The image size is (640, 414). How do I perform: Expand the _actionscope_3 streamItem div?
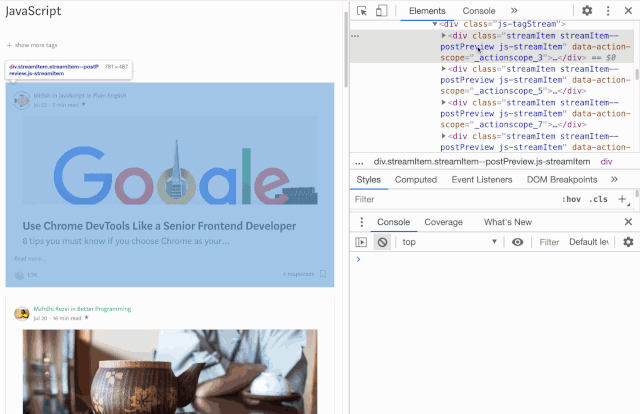coord(443,36)
